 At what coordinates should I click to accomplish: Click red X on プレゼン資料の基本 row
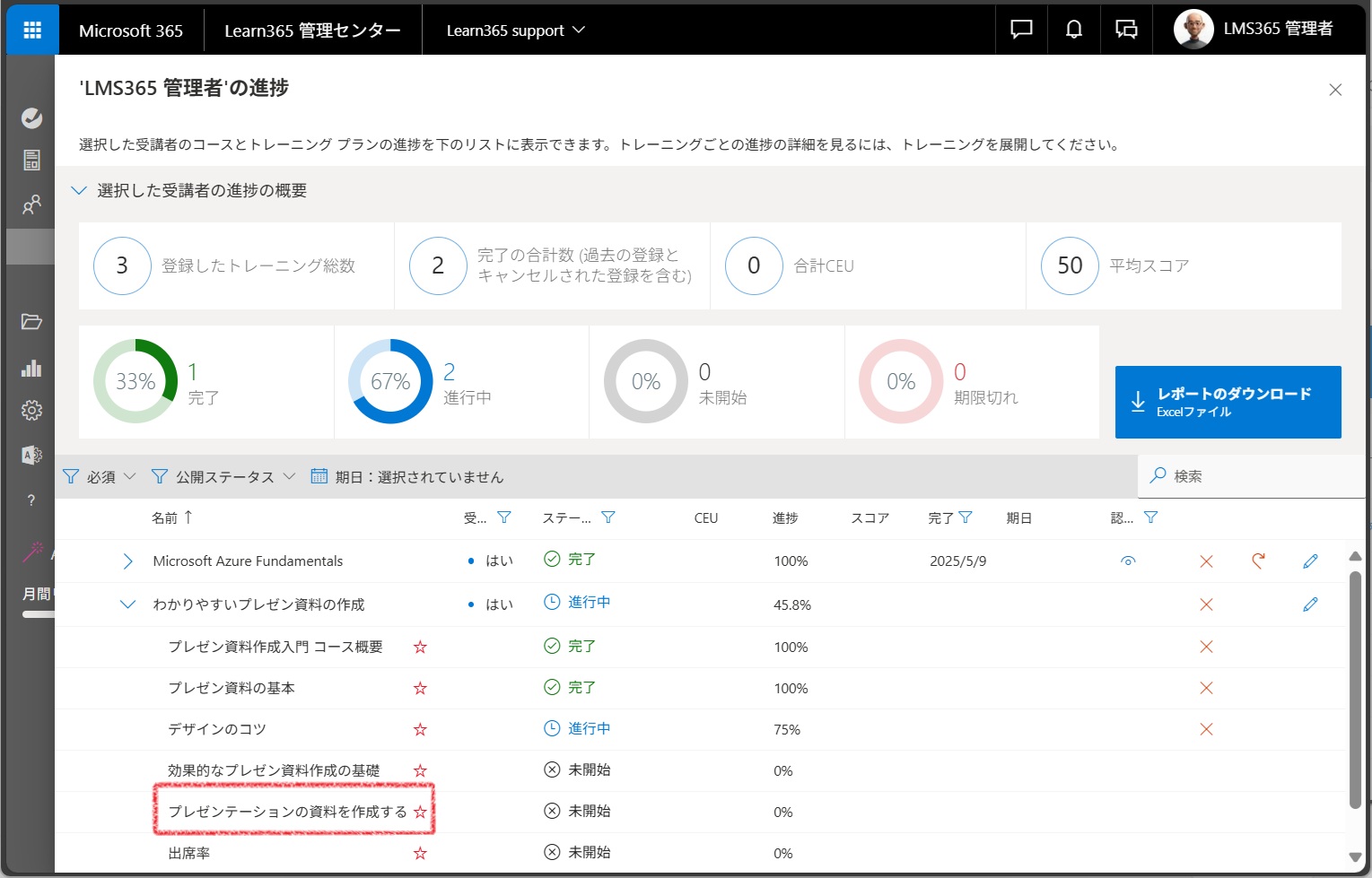[1206, 688]
